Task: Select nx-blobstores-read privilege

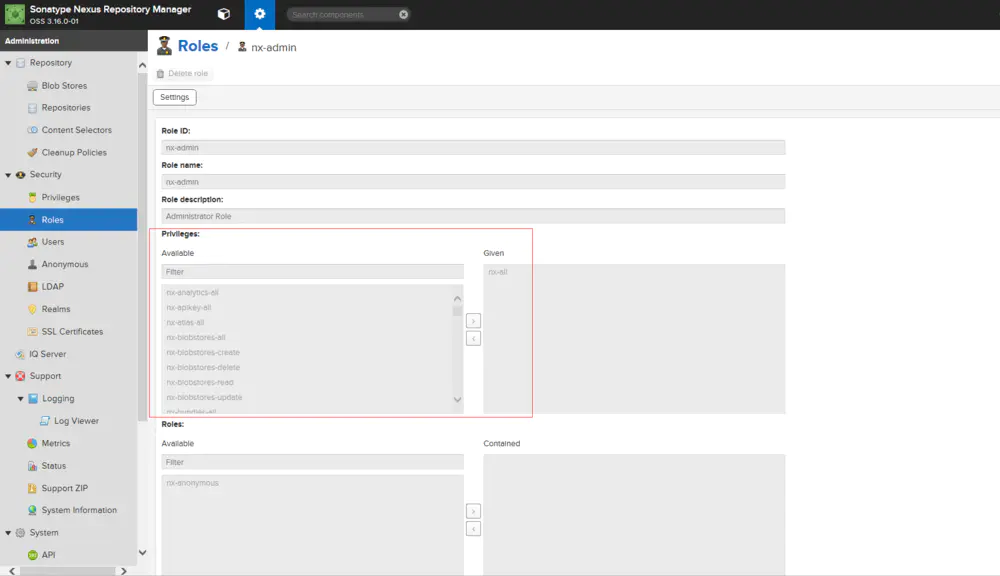Action: [200, 383]
